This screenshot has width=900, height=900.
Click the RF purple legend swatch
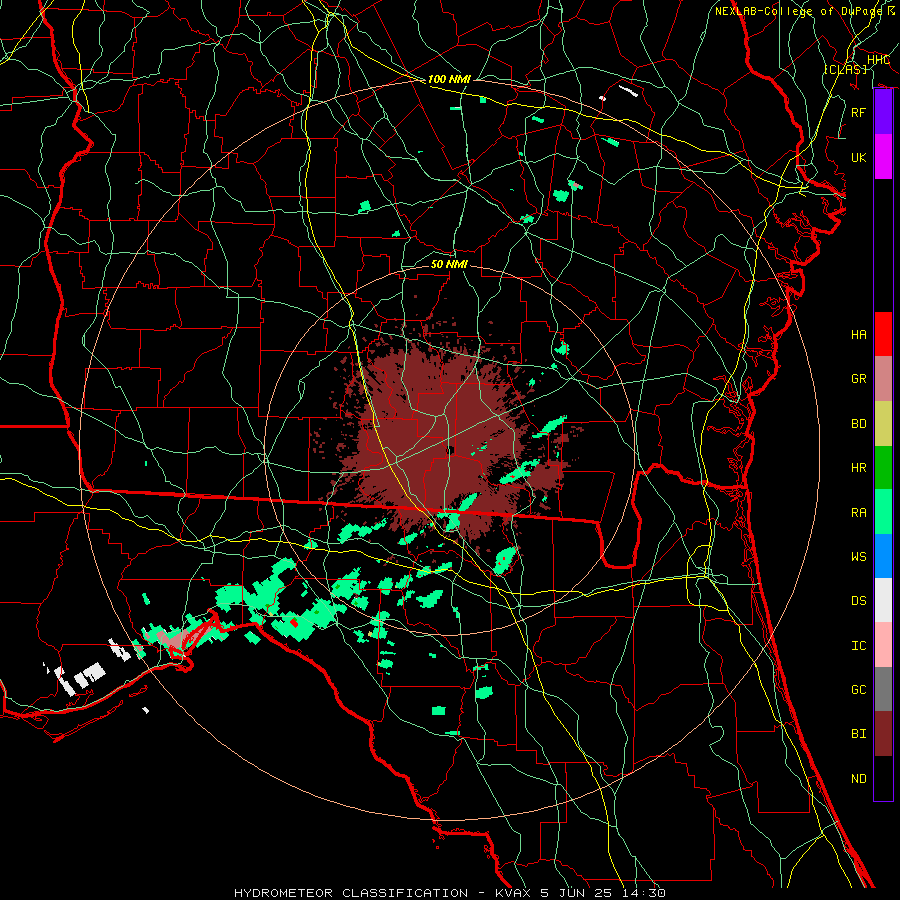pos(883,112)
